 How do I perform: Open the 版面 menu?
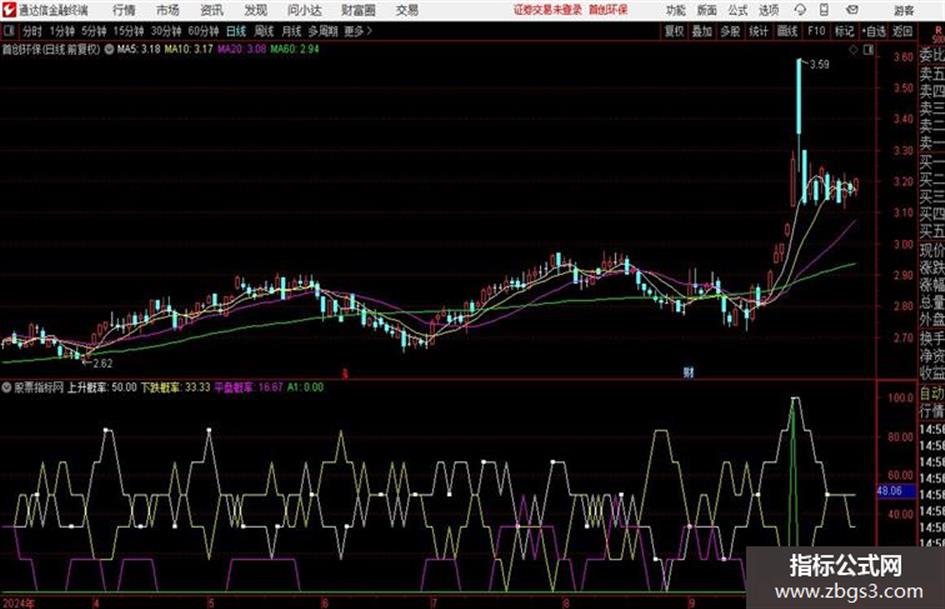tap(706, 10)
